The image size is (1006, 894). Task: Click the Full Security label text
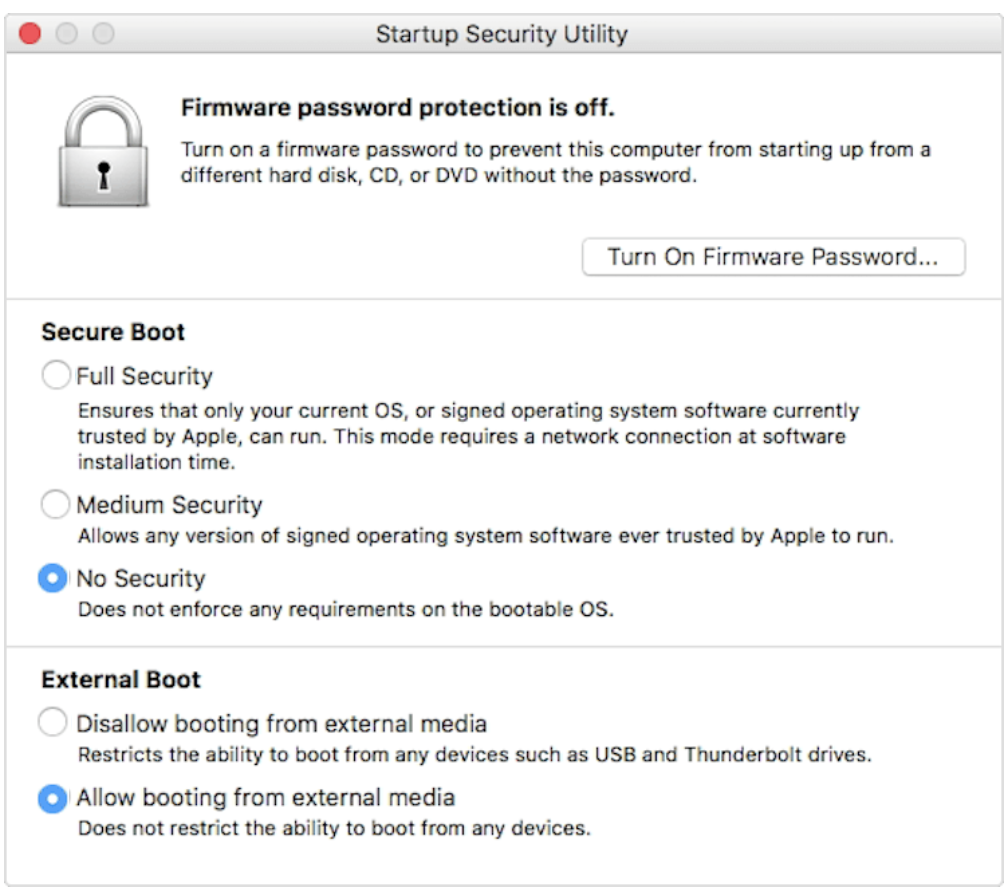pyautogui.click(x=145, y=377)
